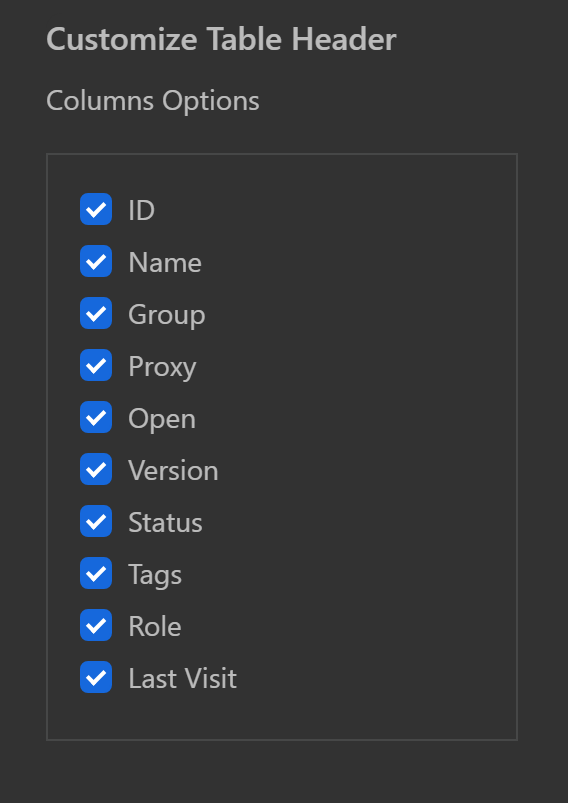Screen dimensions: 568x803
Task: Uncheck the Status column checkbox
Action: pyautogui.click(x=96, y=521)
